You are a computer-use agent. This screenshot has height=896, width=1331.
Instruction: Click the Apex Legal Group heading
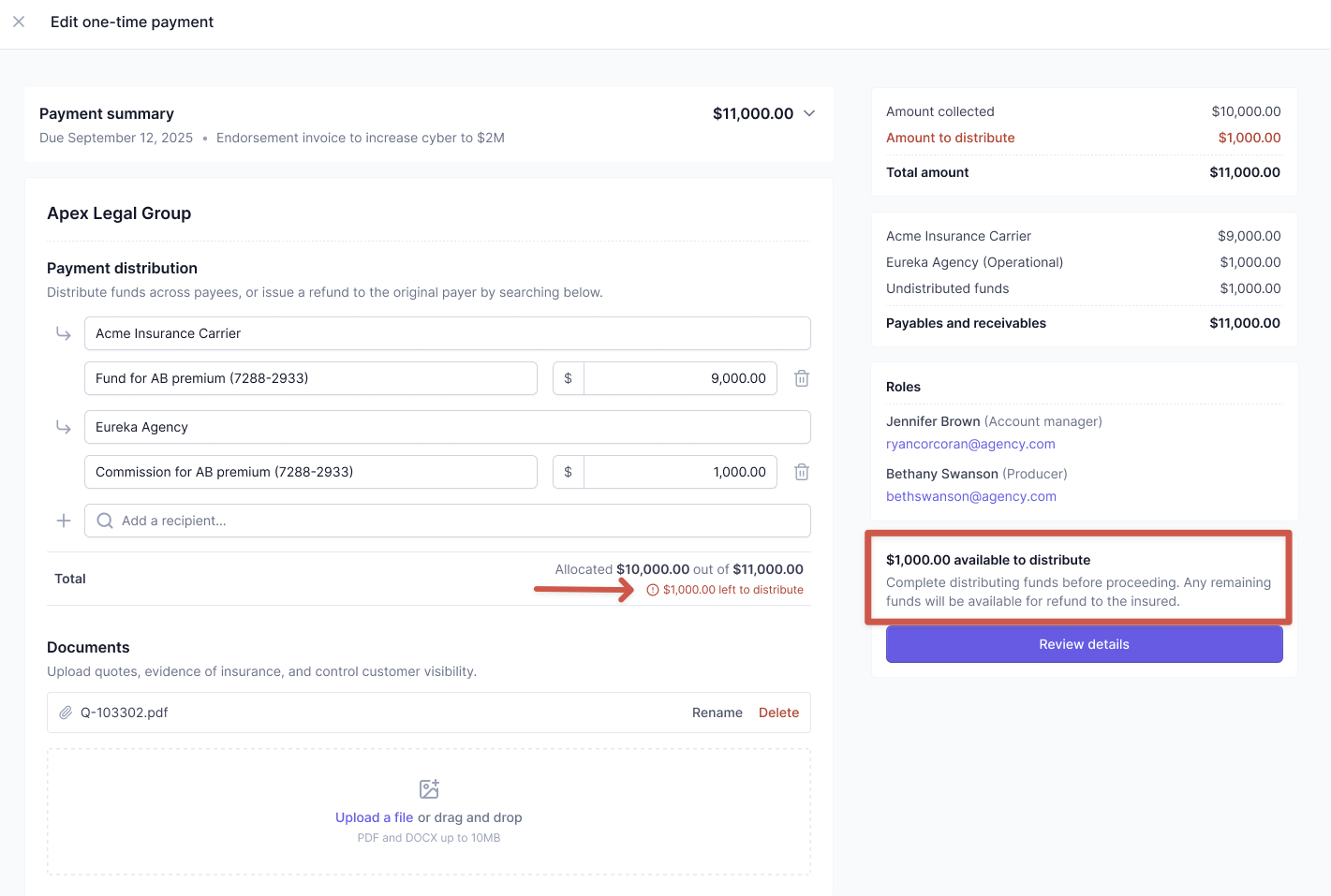tap(119, 213)
